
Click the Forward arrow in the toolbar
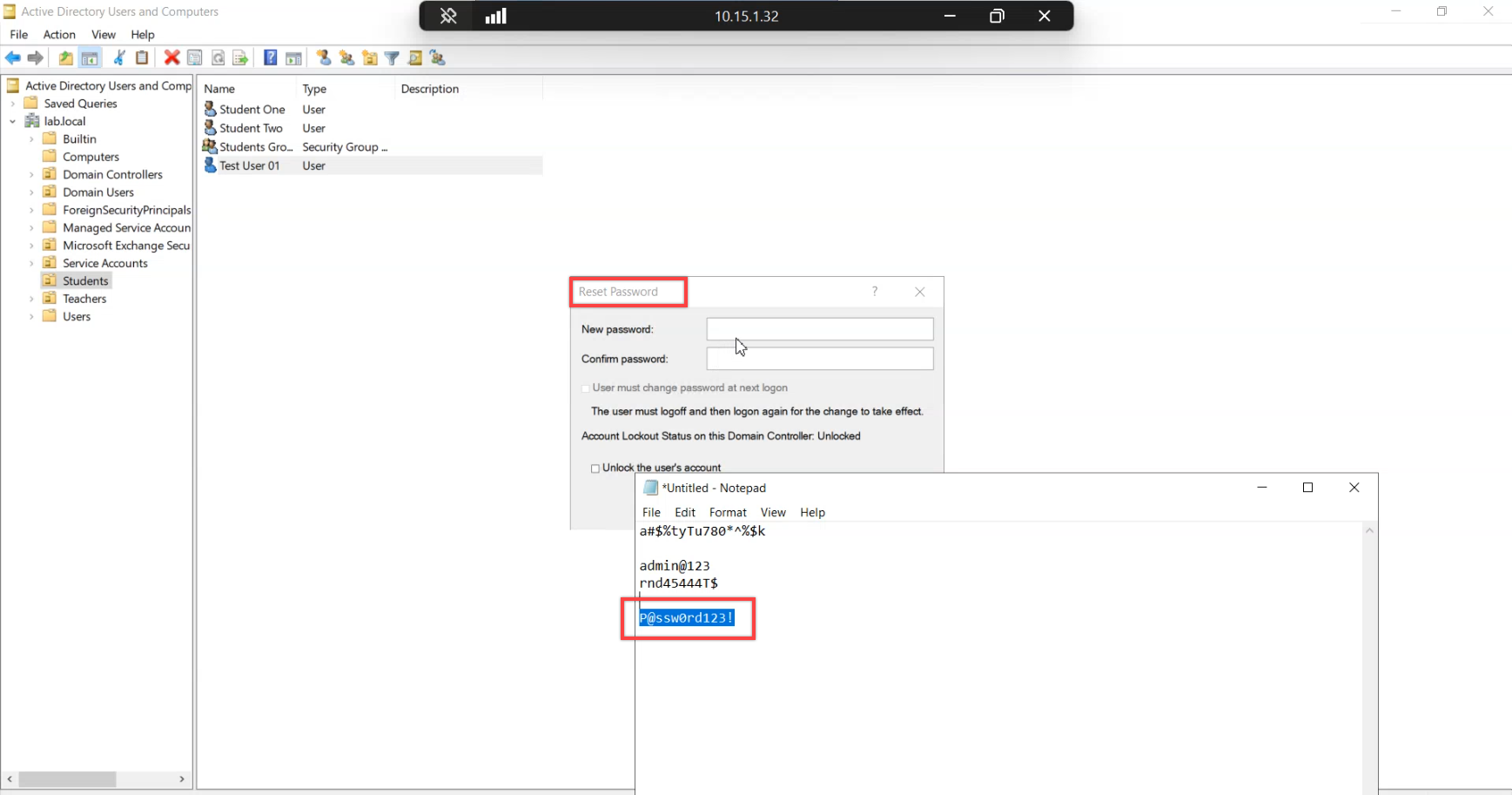tap(36, 57)
